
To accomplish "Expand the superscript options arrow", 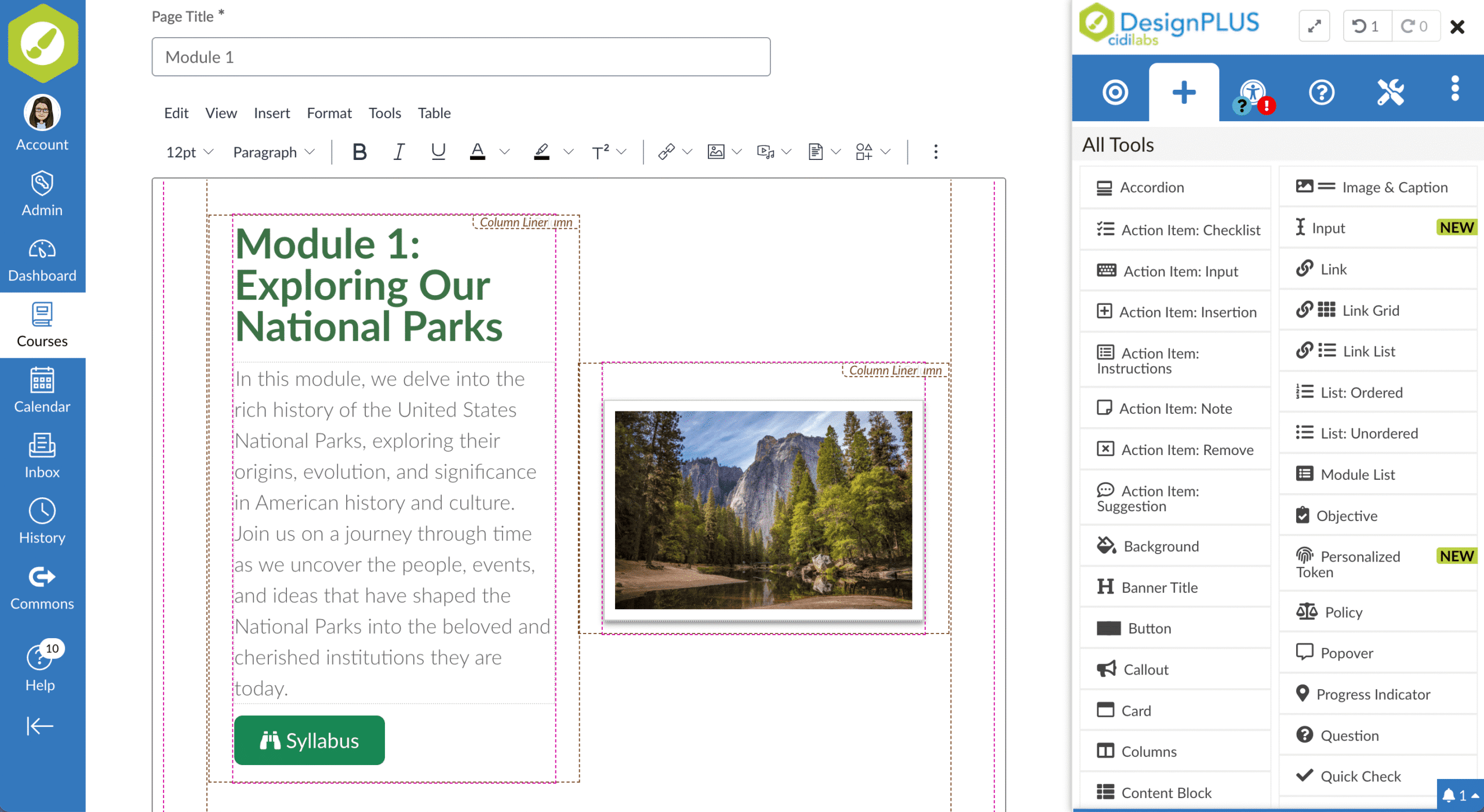I will tap(622, 152).
